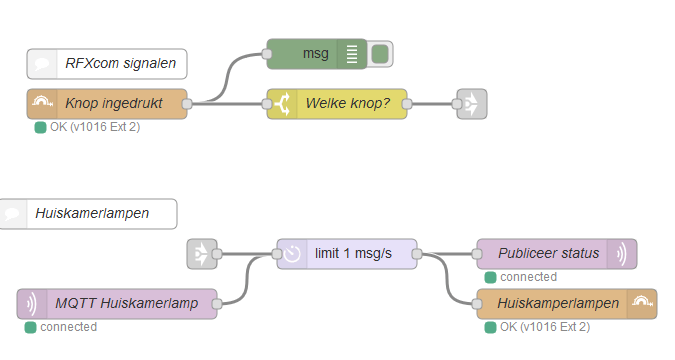Select the Huiskamerlampen comment node
Image resolution: width=675 pixels, height=360 pixels.
click(x=88, y=214)
